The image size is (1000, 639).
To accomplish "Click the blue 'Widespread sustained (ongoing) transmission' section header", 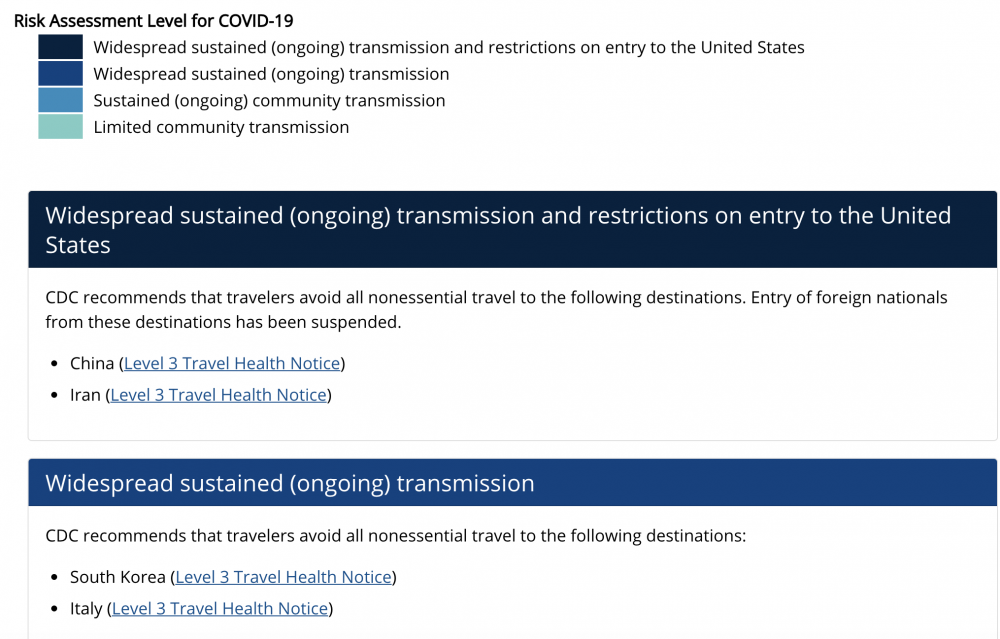I will pyautogui.click(x=290, y=484).
